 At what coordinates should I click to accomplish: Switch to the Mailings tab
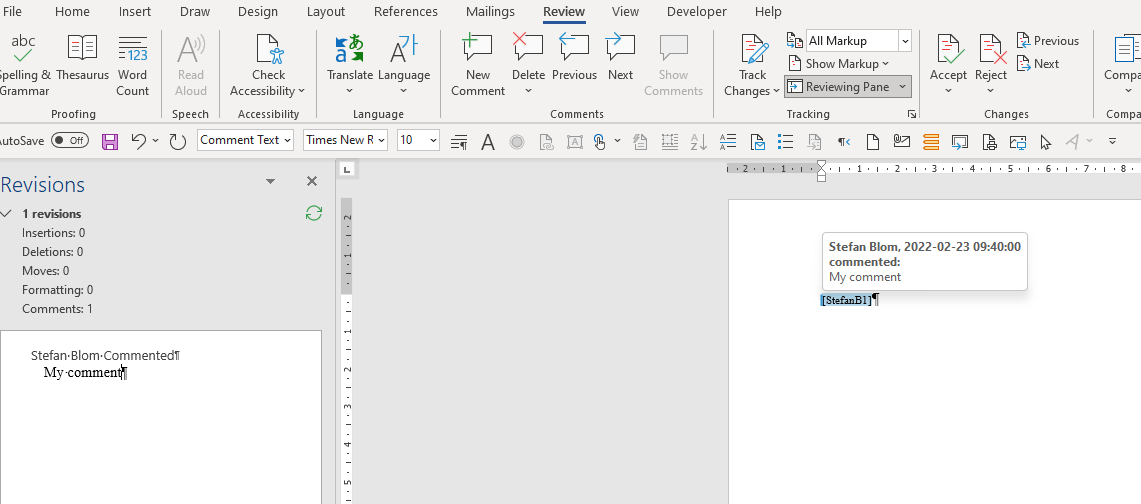pos(490,12)
